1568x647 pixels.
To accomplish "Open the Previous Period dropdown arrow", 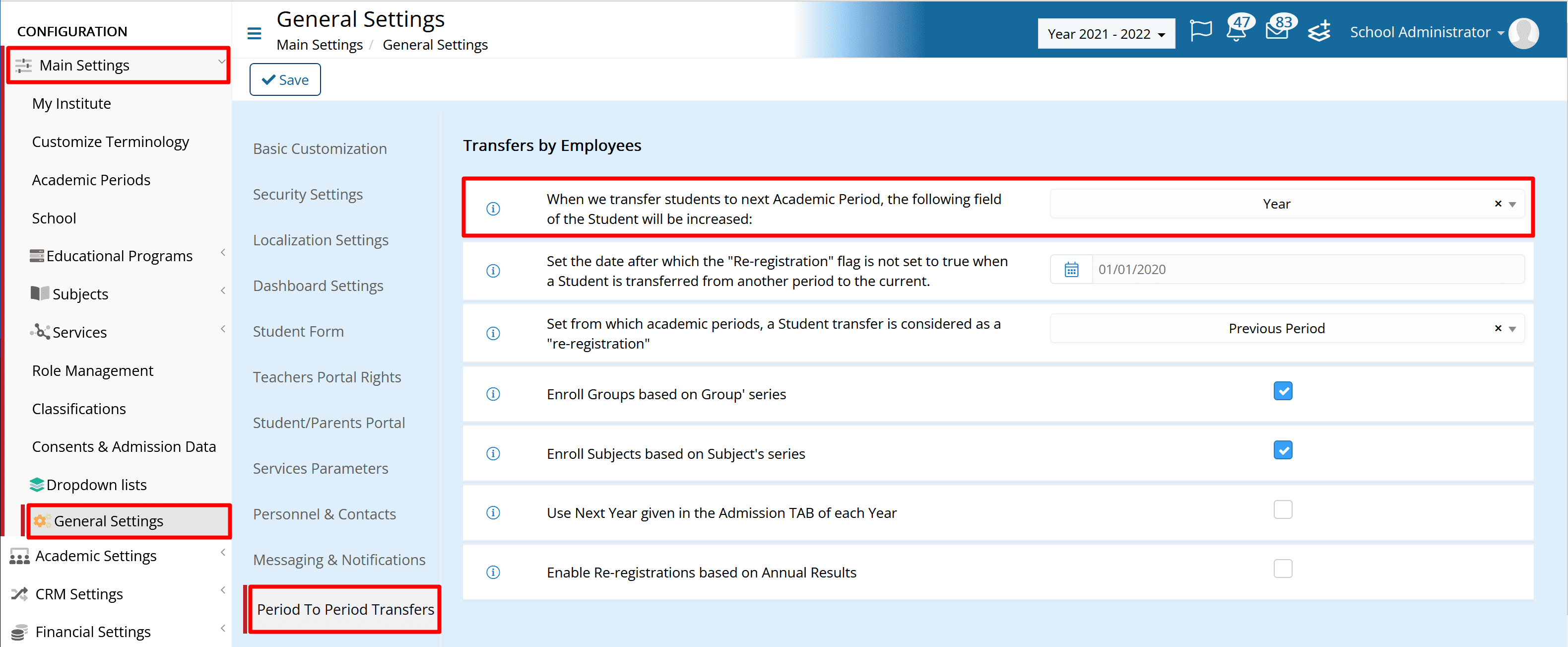I will tap(1512, 329).
